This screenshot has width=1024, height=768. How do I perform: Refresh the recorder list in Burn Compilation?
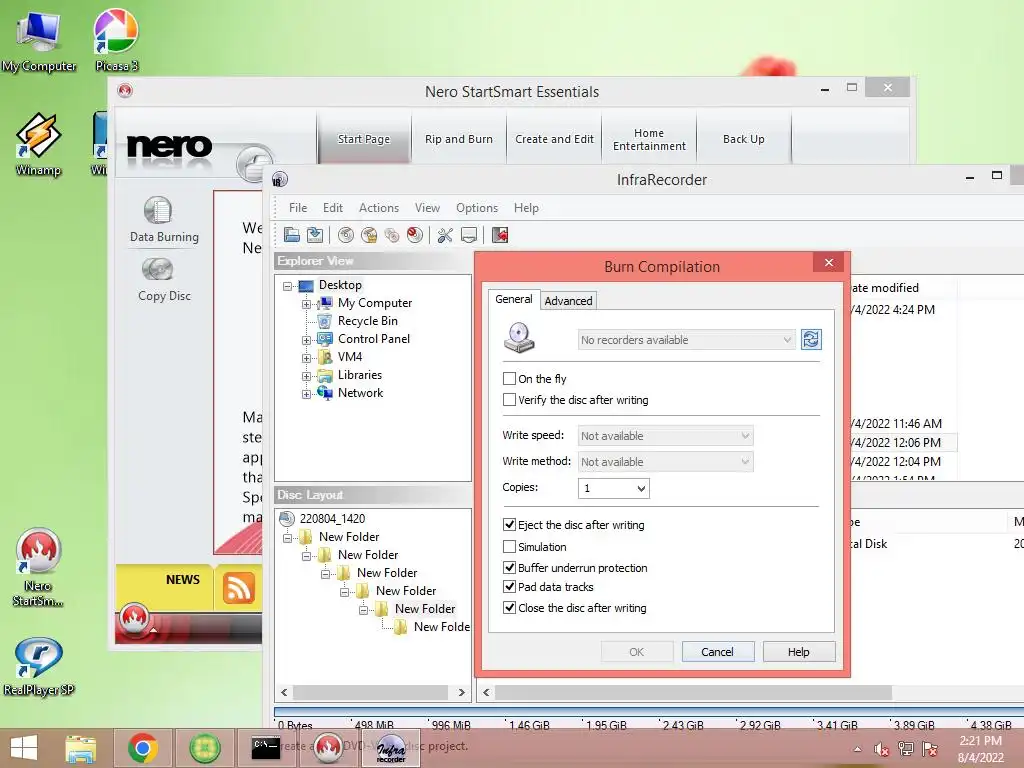(810, 340)
